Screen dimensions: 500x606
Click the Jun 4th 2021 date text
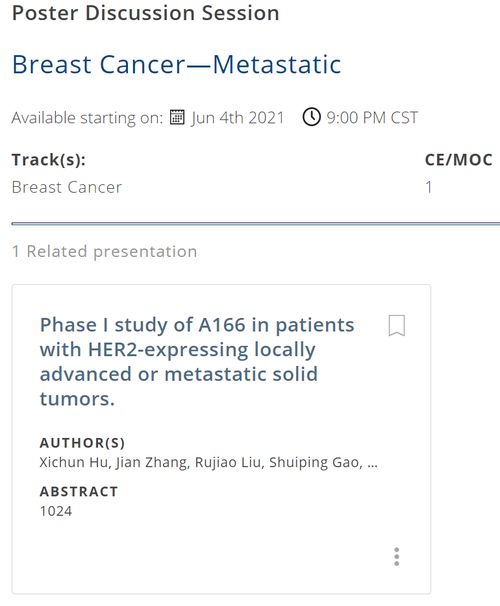tap(238, 117)
